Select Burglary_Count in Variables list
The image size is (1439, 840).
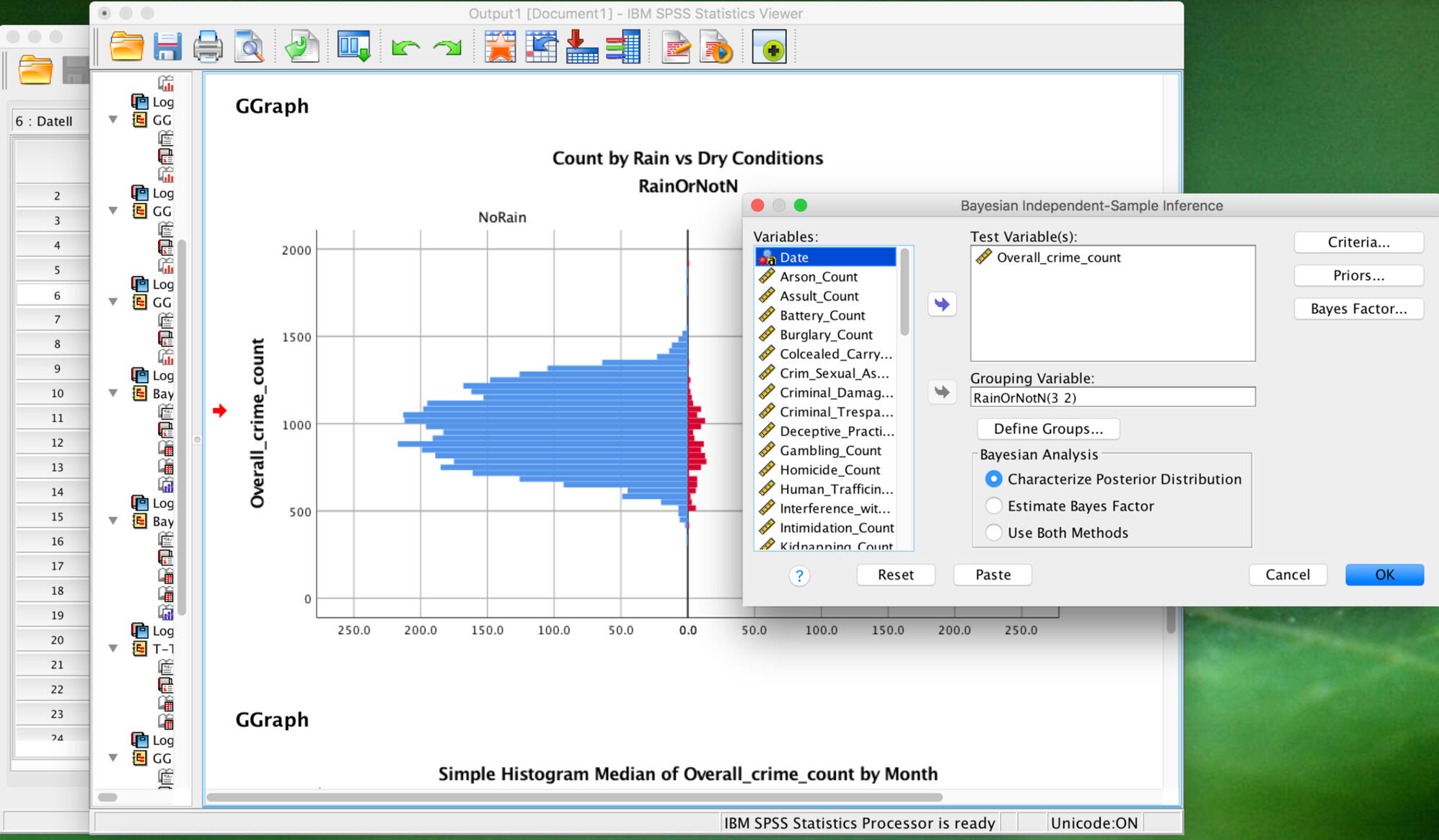[826, 335]
